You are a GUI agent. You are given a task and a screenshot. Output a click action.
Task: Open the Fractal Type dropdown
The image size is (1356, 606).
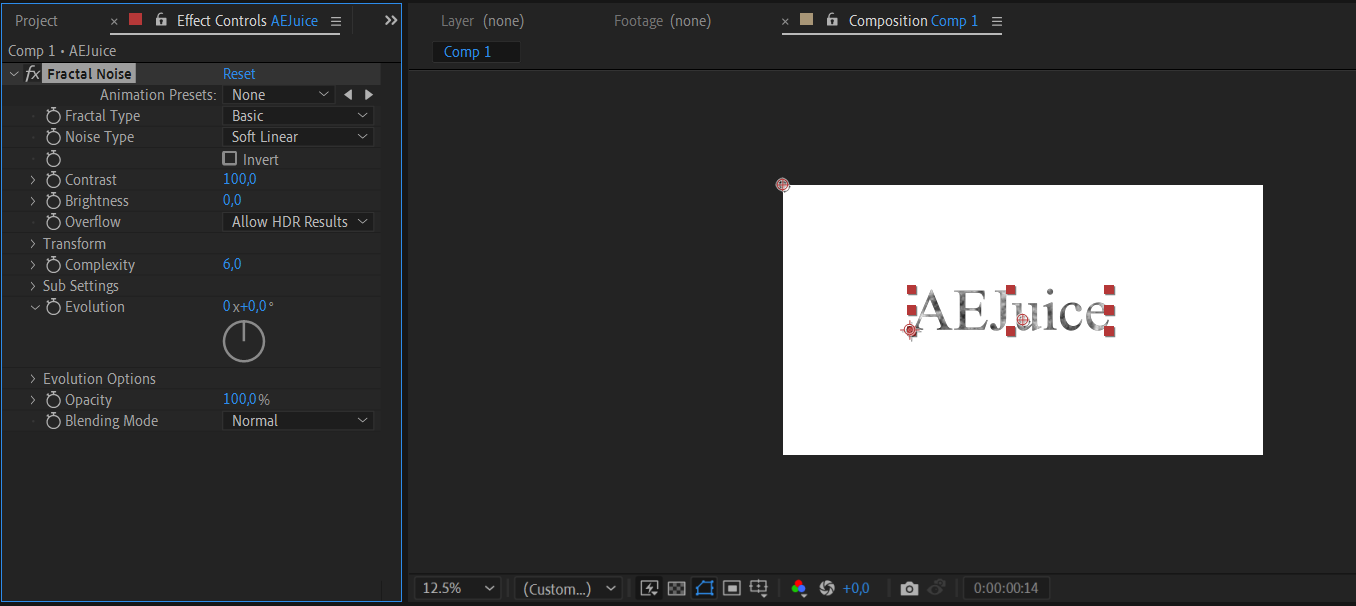coord(298,116)
